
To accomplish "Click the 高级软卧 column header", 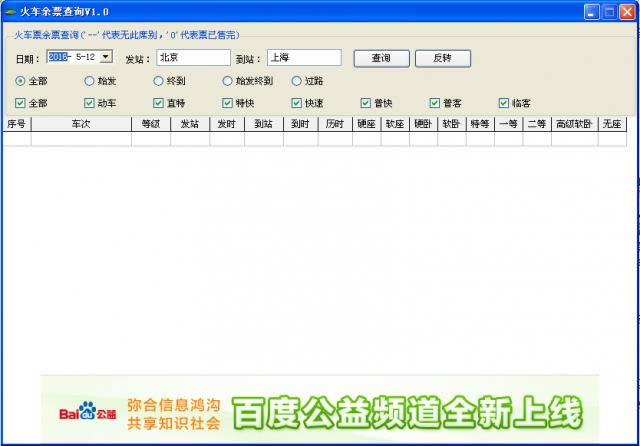I will tap(574, 124).
